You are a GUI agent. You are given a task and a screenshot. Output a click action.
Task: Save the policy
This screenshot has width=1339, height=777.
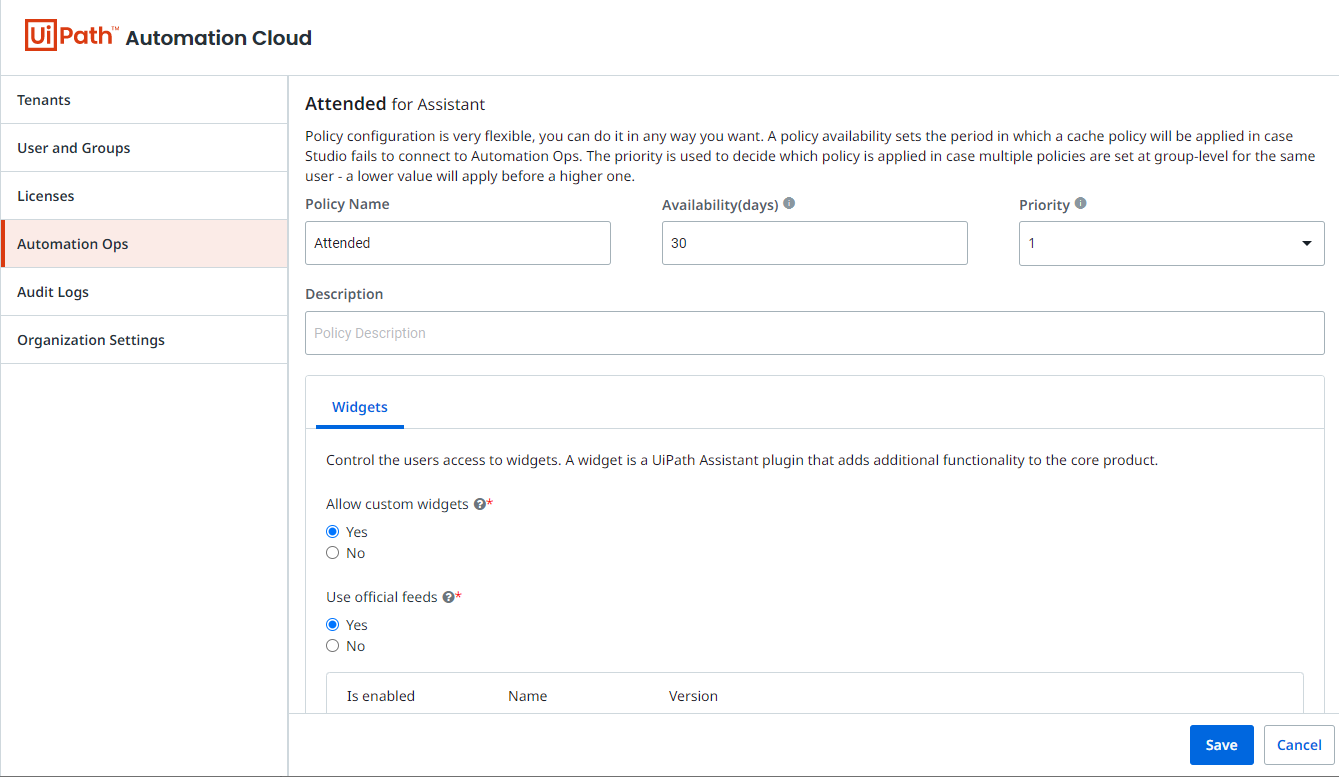pos(1221,745)
